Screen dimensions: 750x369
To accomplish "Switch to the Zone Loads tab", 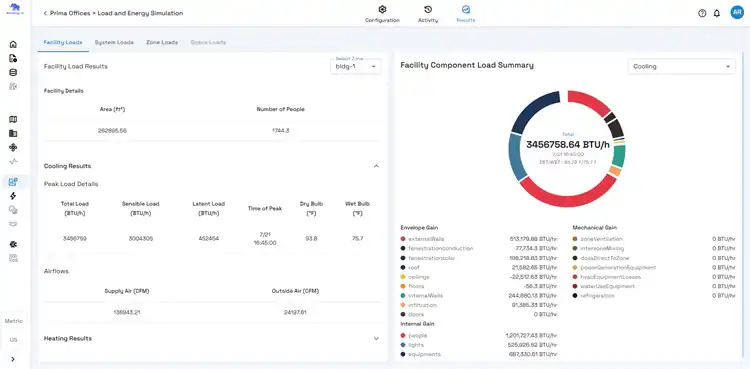I will tap(162, 43).
